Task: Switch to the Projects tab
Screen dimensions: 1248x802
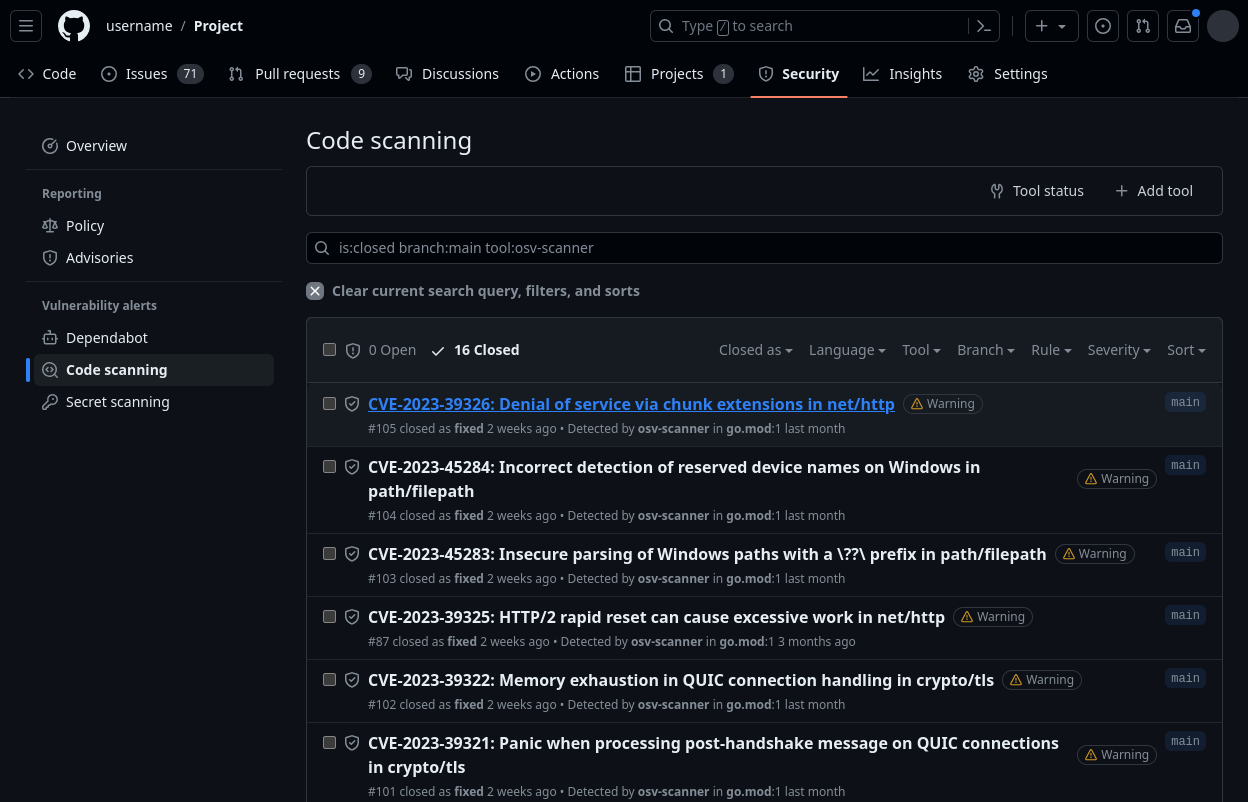Action: [679, 74]
